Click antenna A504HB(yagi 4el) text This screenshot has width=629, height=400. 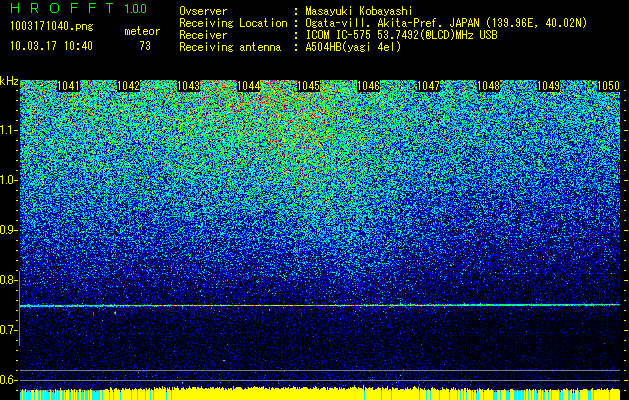click(x=353, y=47)
